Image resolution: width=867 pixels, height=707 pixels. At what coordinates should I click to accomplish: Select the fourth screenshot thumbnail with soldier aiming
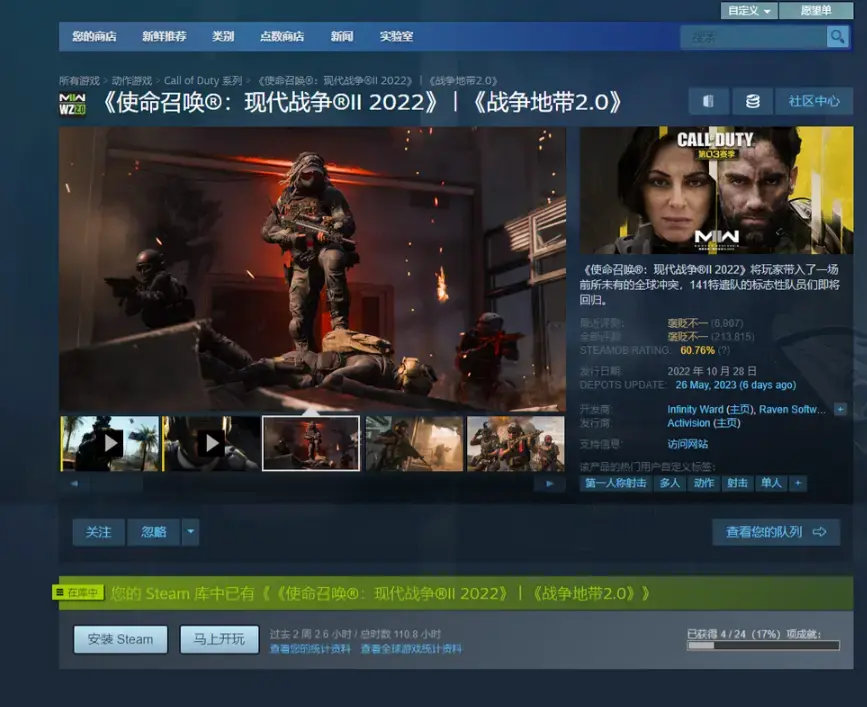pyautogui.click(x=414, y=443)
